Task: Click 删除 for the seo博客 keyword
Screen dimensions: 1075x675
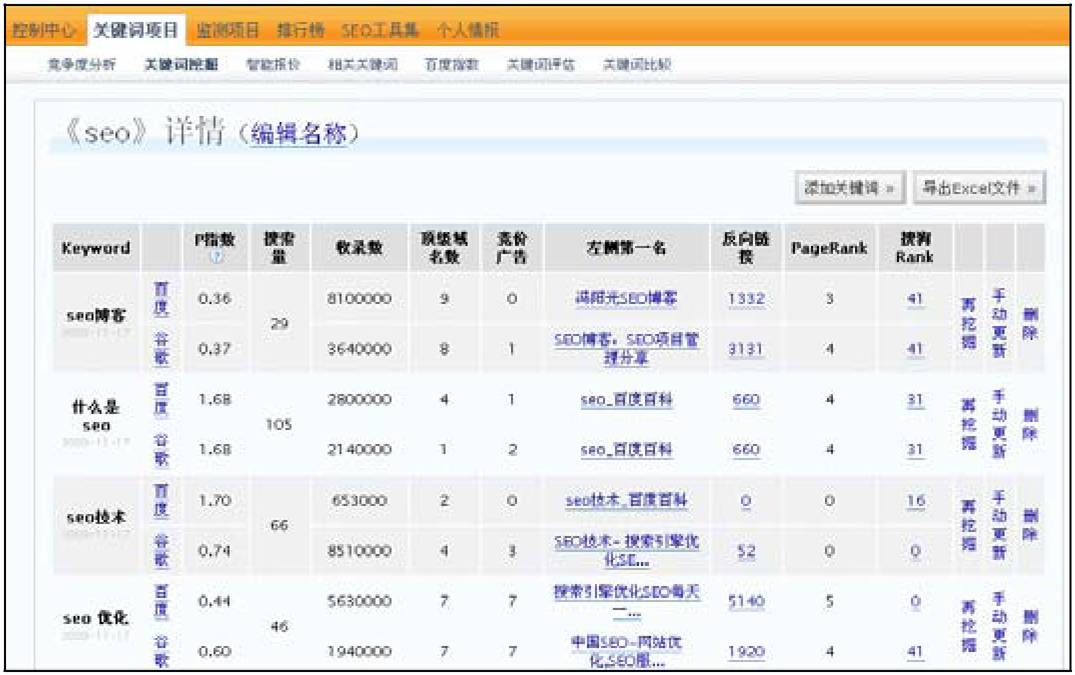Action: tap(1030, 323)
